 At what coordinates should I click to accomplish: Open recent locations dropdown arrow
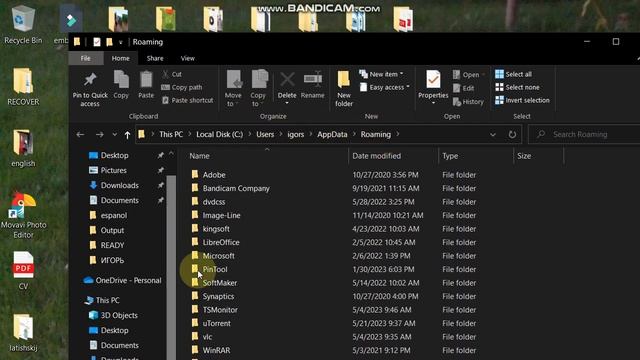(114, 135)
